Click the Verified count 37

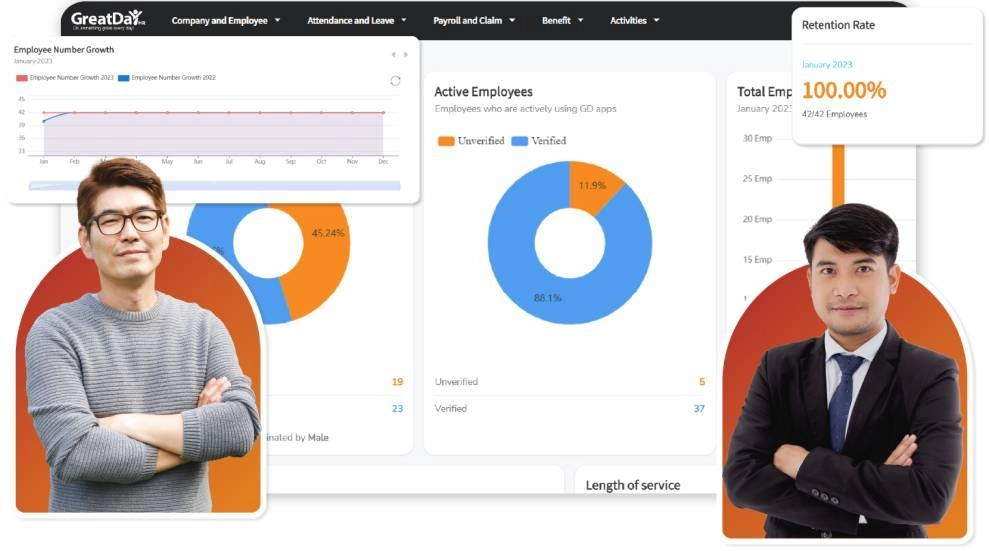(699, 408)
